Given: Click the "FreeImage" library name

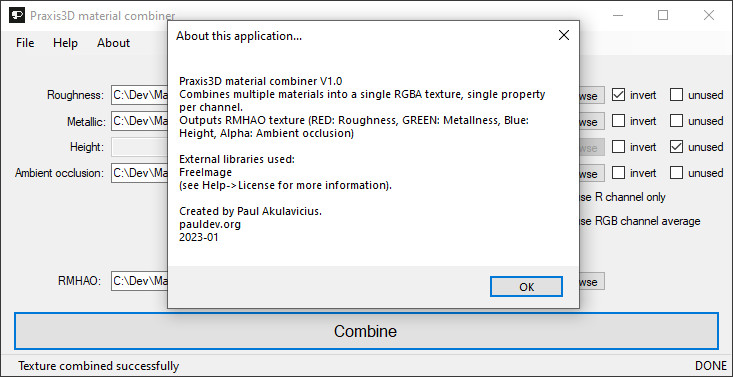Looking at the screenshot, I should (205, 172).
